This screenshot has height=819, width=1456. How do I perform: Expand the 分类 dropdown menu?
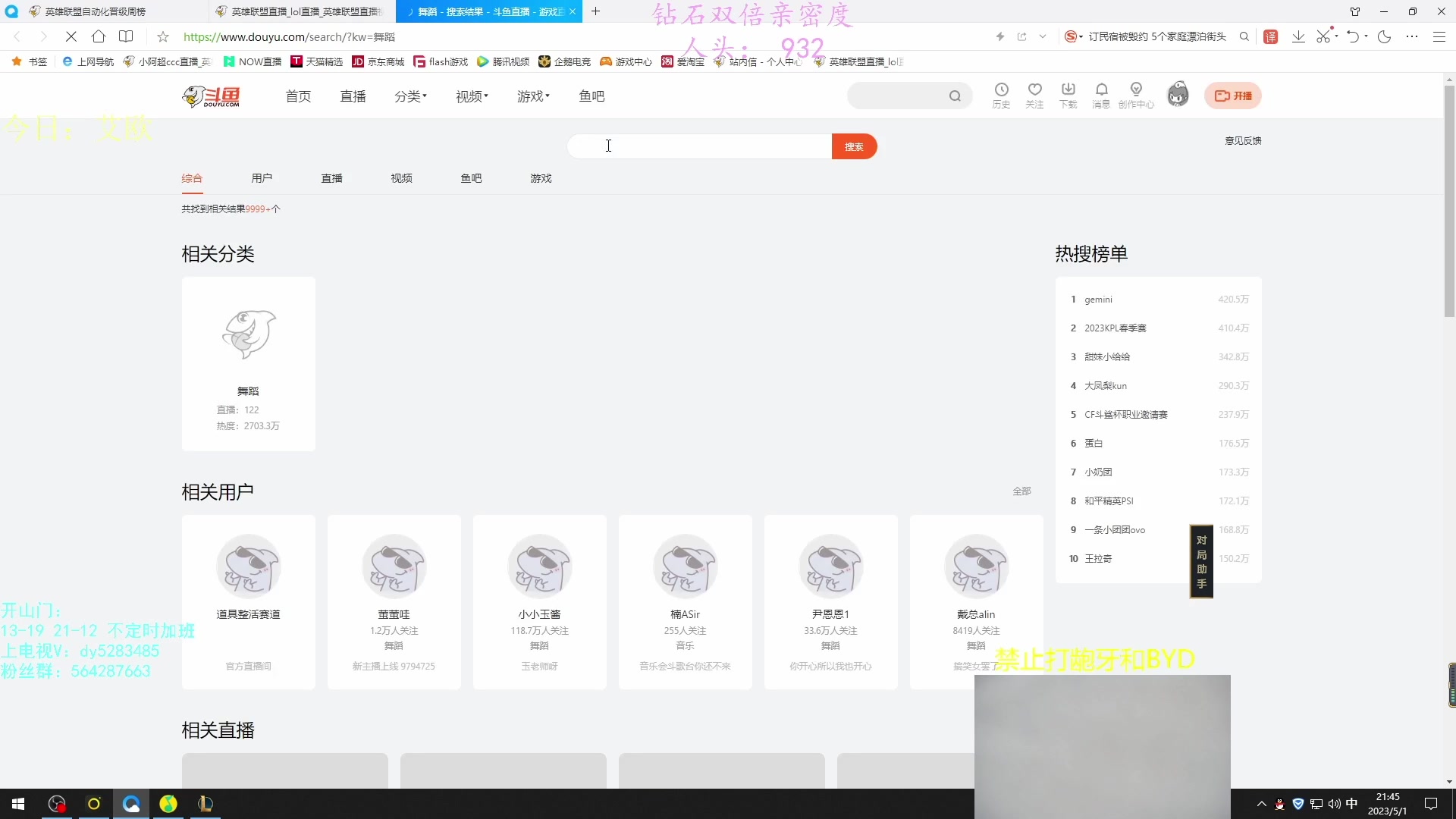410,96
